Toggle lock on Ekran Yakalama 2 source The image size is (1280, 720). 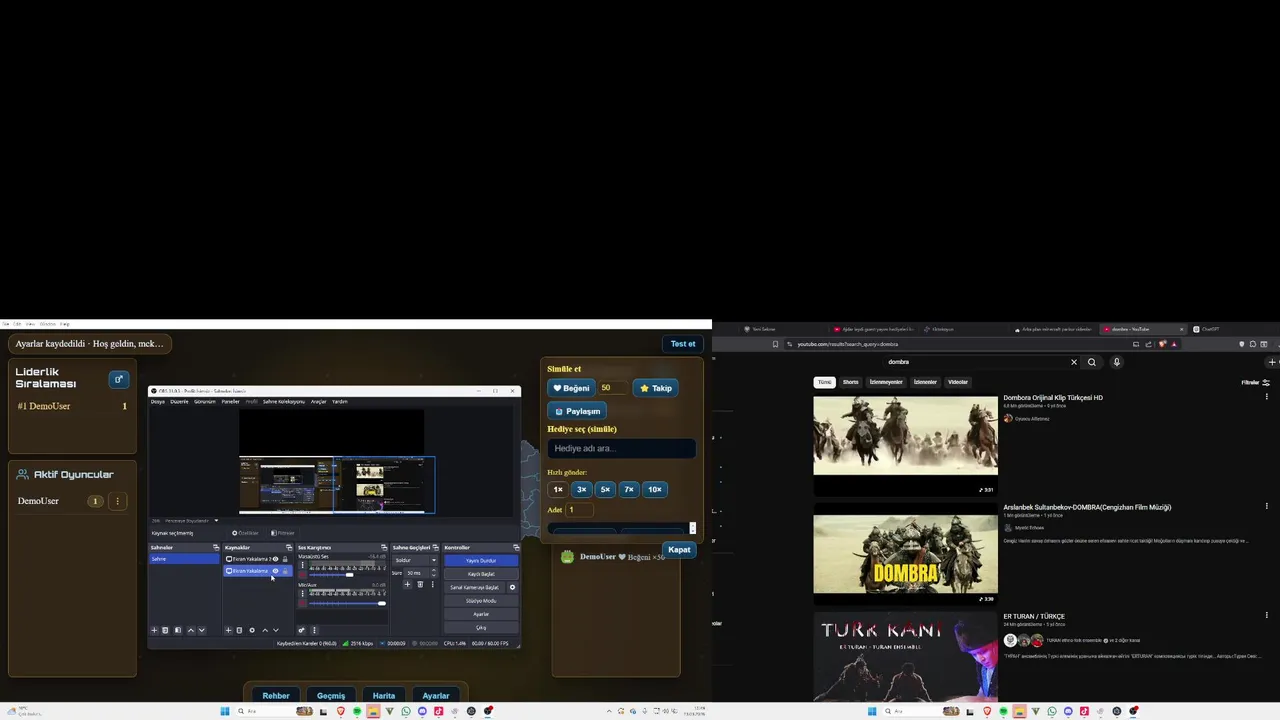(x=285, y=559)
